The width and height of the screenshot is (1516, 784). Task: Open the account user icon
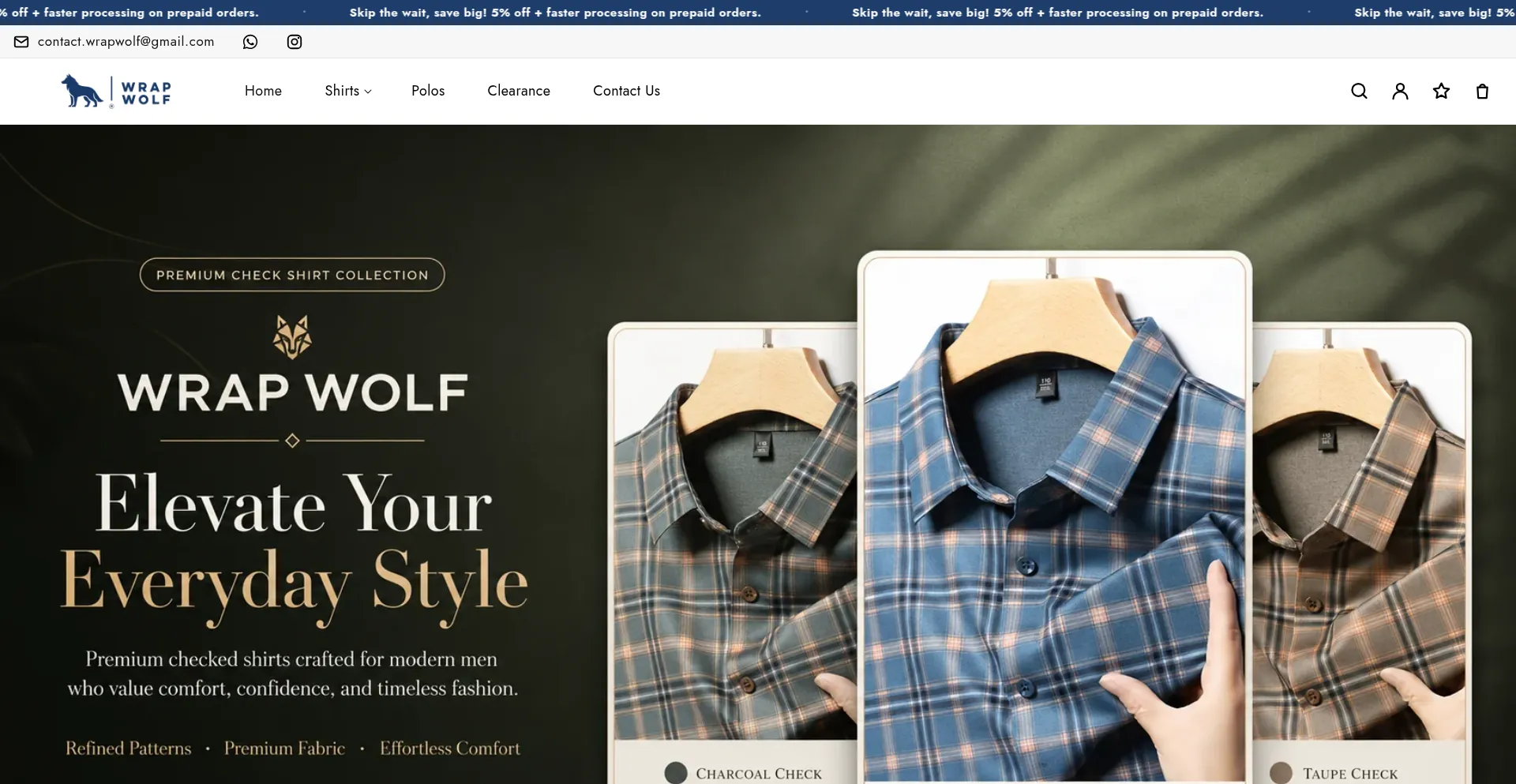1400,91
